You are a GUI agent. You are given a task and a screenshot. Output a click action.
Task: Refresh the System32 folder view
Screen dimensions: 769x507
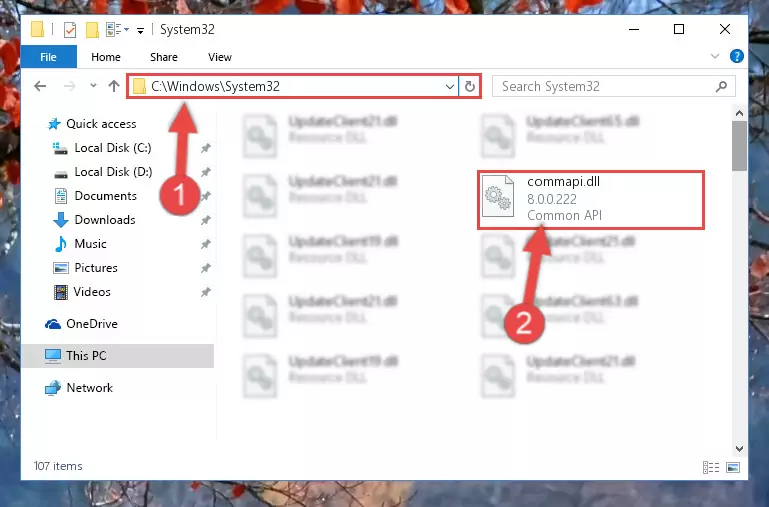tap(469, 86)
